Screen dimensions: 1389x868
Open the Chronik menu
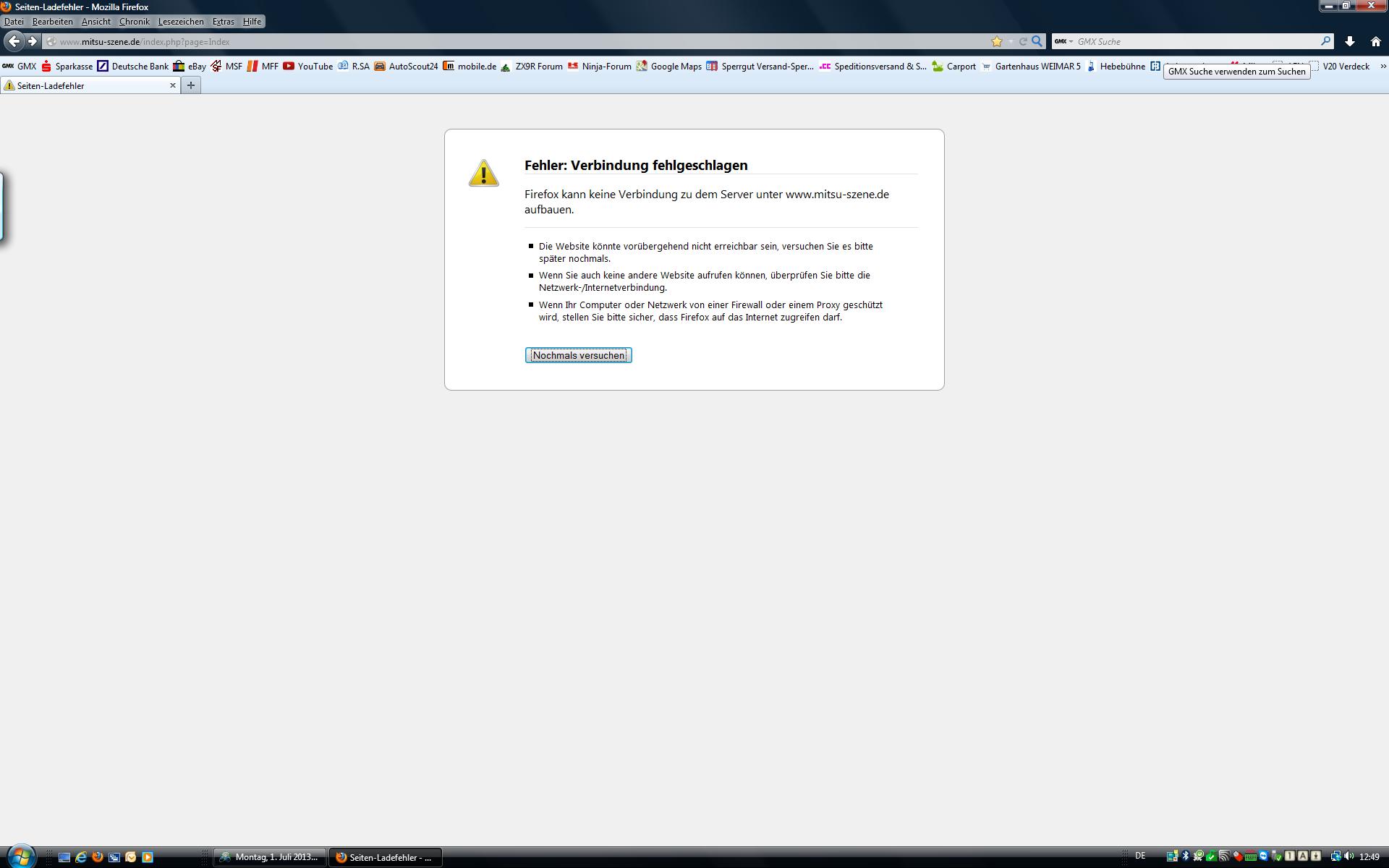pos(134,22)
